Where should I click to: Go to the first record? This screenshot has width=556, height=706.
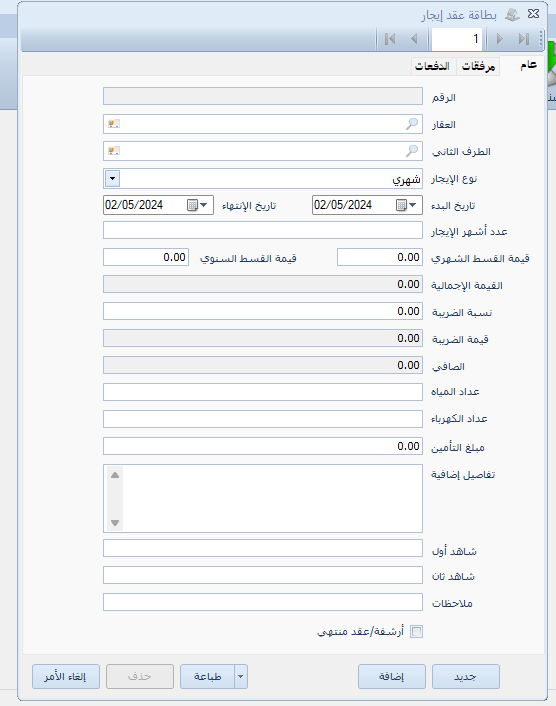click(390, 39)
